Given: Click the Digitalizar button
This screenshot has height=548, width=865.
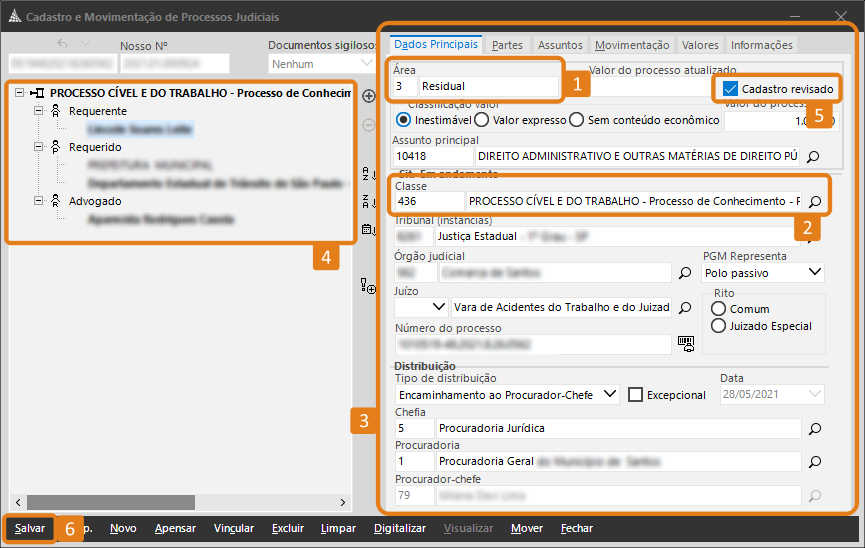Looking at the screenshot, I should 400,528.
